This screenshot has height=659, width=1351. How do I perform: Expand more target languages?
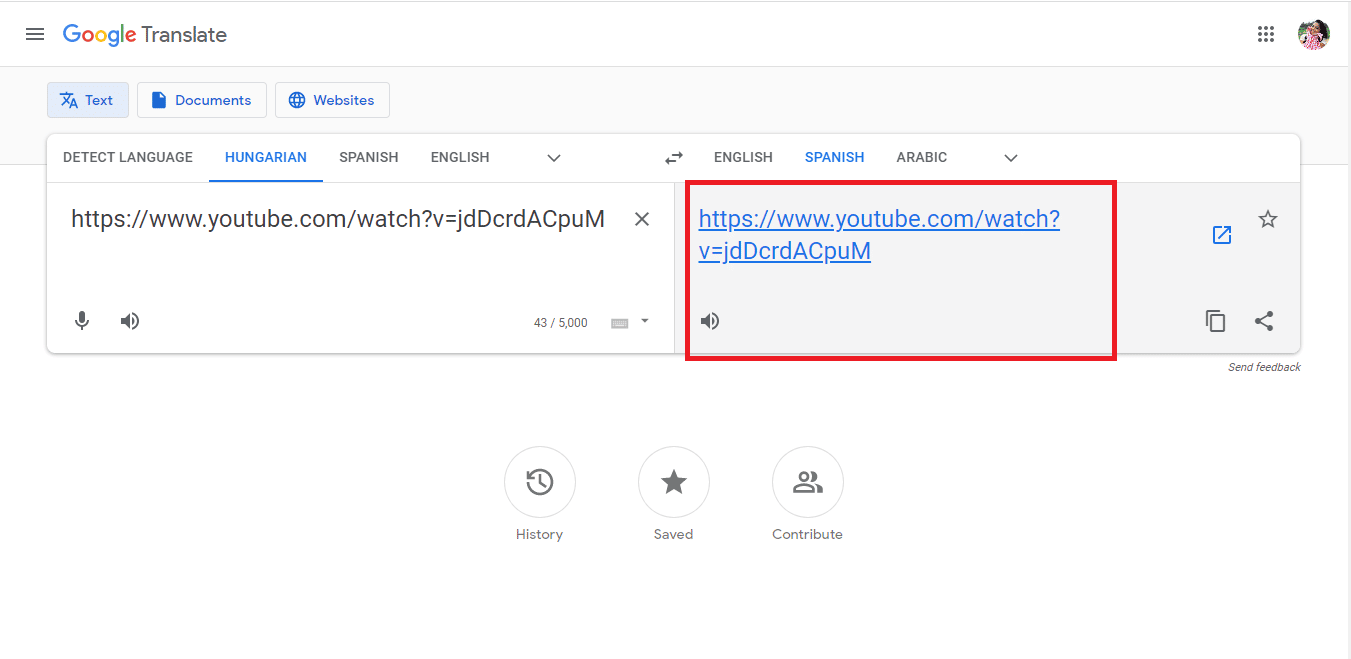1011,158
